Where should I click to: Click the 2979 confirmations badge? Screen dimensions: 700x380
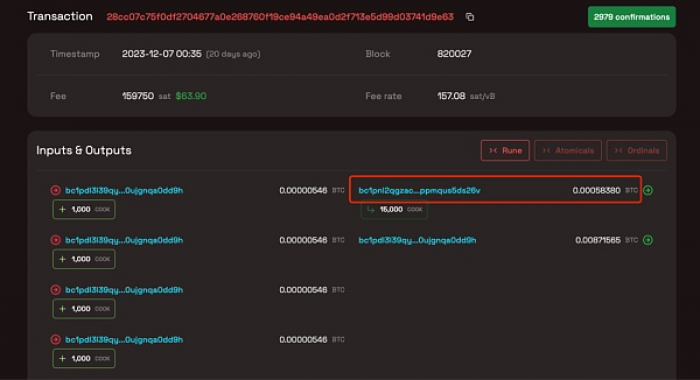[x=632, y=17]
